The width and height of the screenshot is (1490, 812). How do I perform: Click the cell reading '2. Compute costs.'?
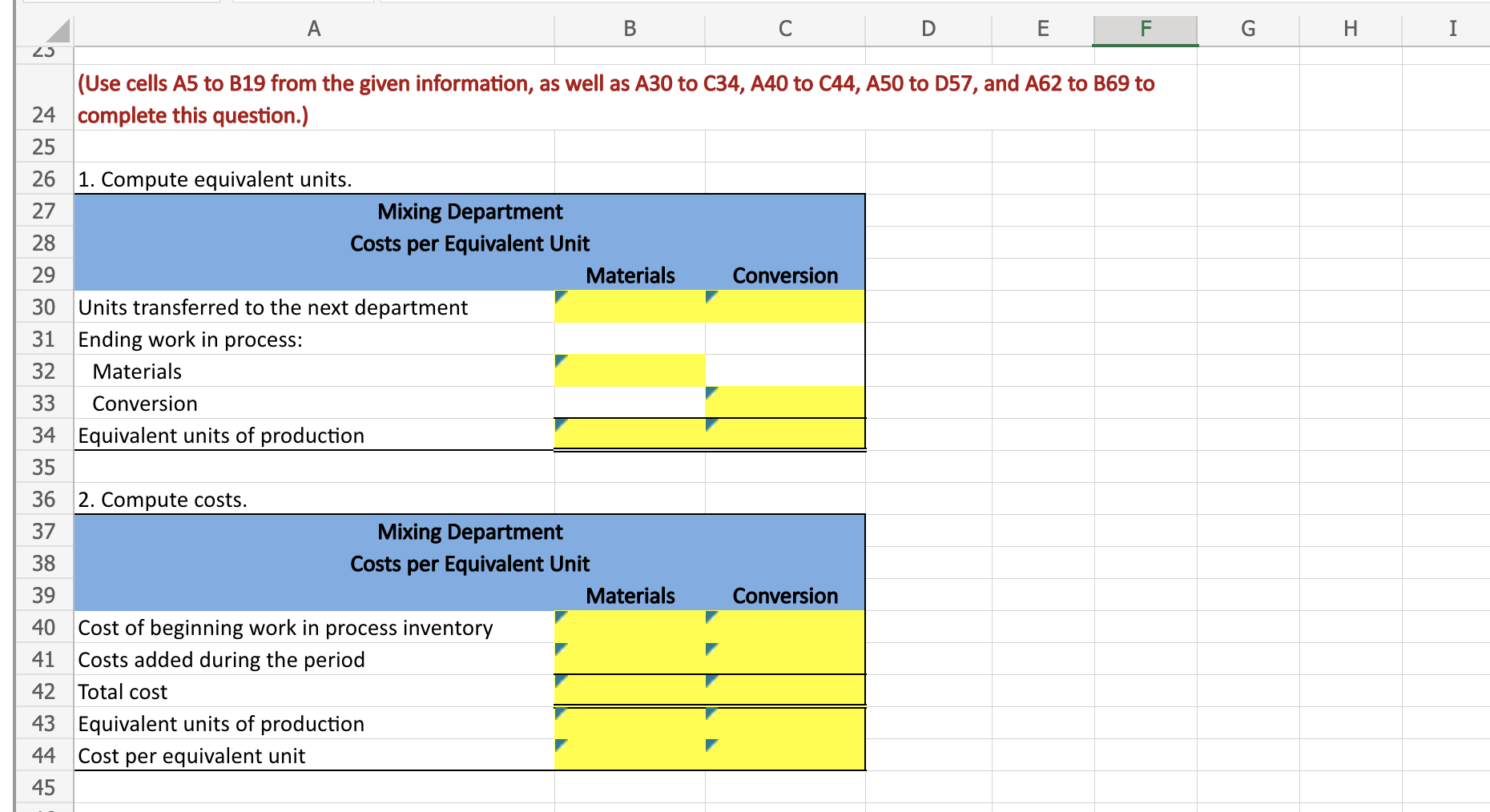[x=163, y=499]
